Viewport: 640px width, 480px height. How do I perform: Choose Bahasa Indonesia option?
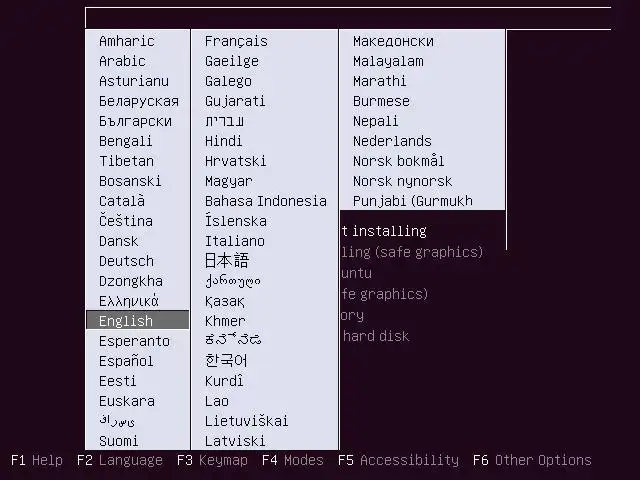point(266,201)
